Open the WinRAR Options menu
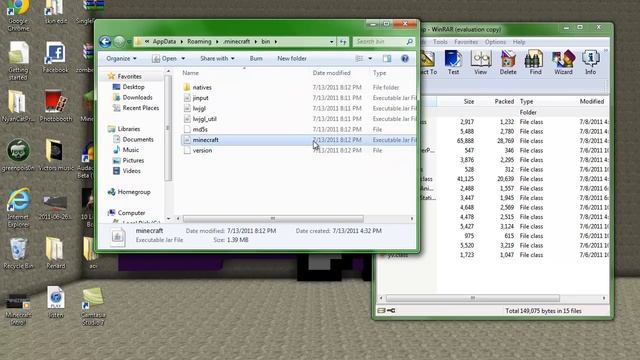The height and width of the screenshot is (360, 640). click(x=495, y=42)
